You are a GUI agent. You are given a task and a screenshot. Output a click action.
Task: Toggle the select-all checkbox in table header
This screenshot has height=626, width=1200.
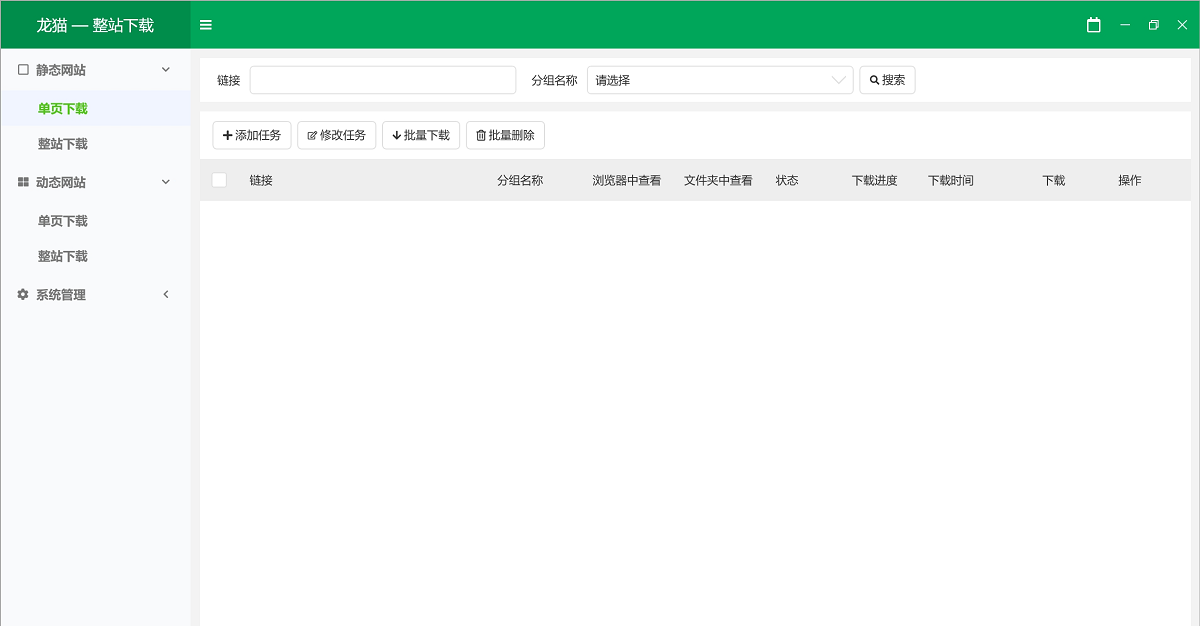219,180
